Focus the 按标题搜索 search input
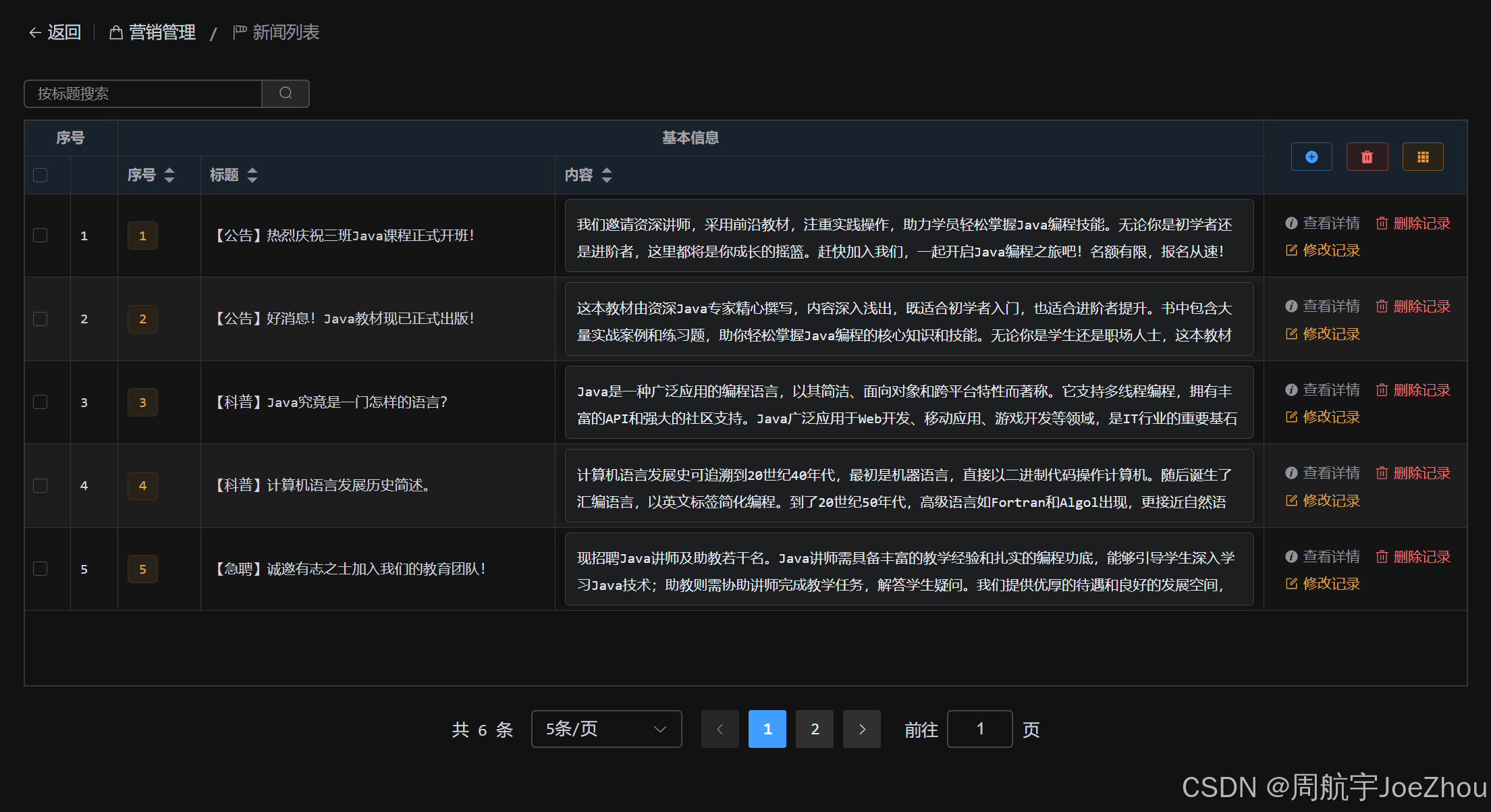1491x812 pixels. [x=143, y=93]
